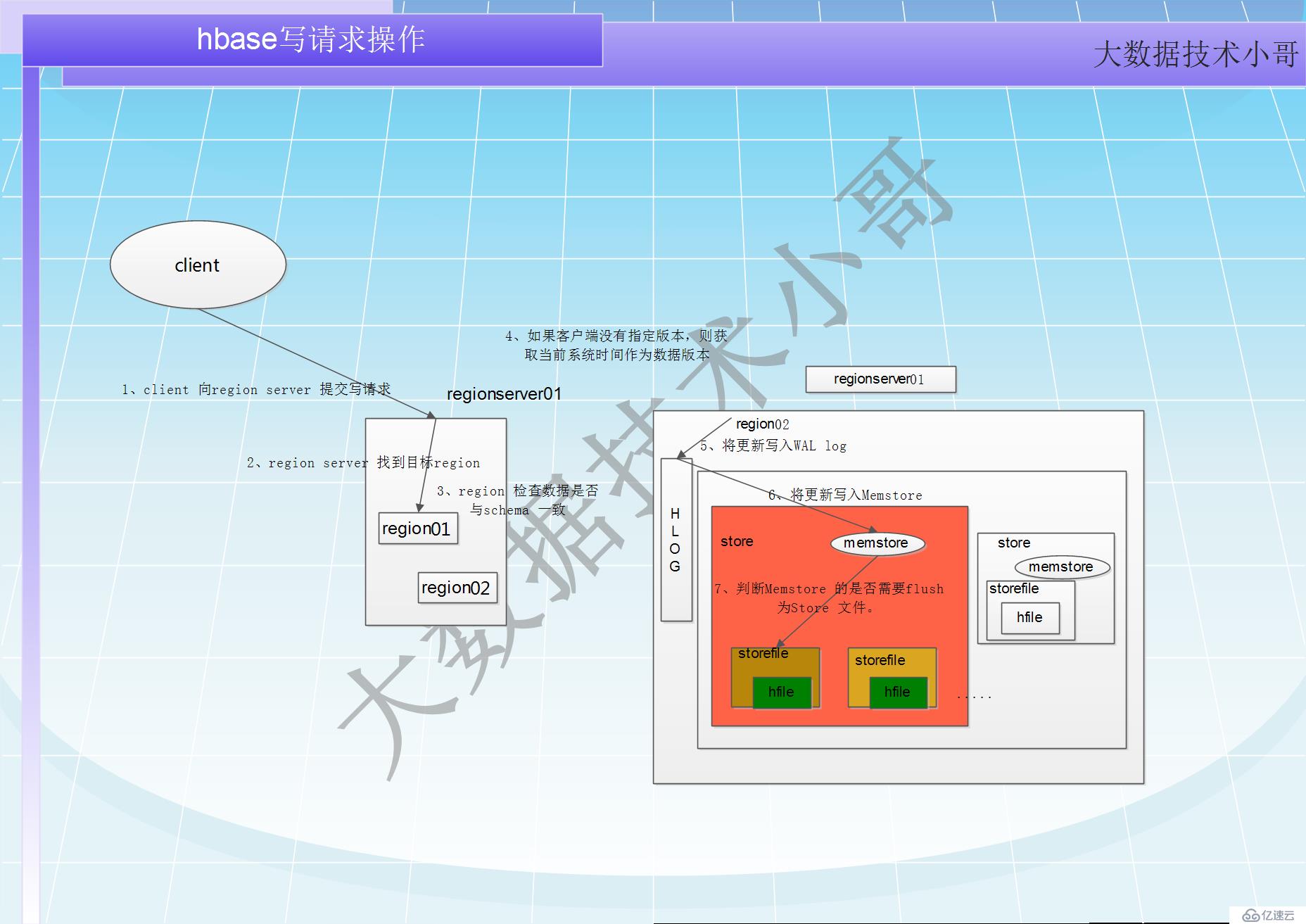Click the 'storefile' label in the white store box
The width and height of the screenshot is (1306, 924).
point(1013,588)
